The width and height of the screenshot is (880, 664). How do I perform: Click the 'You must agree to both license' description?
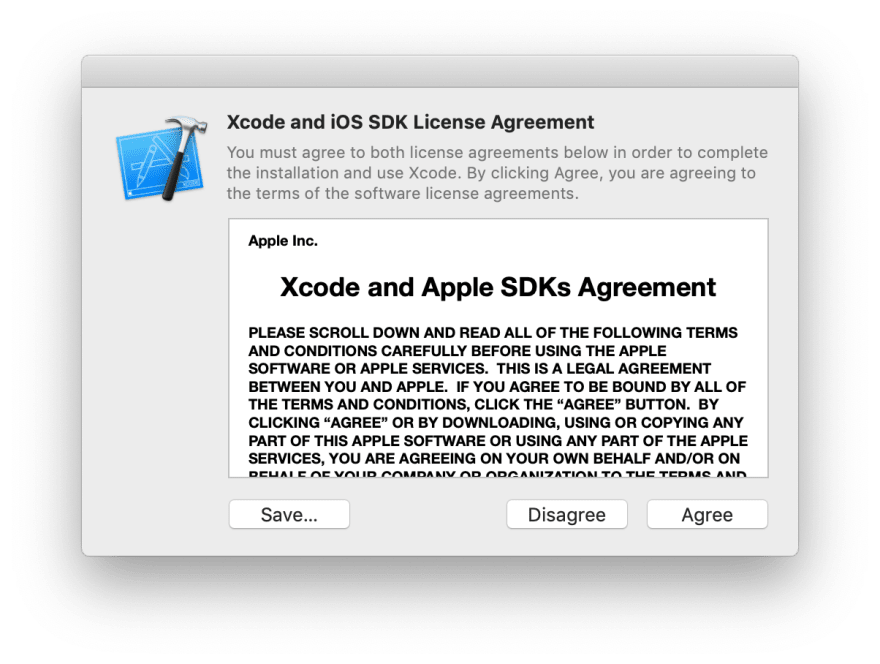click(x=497, y=173)
